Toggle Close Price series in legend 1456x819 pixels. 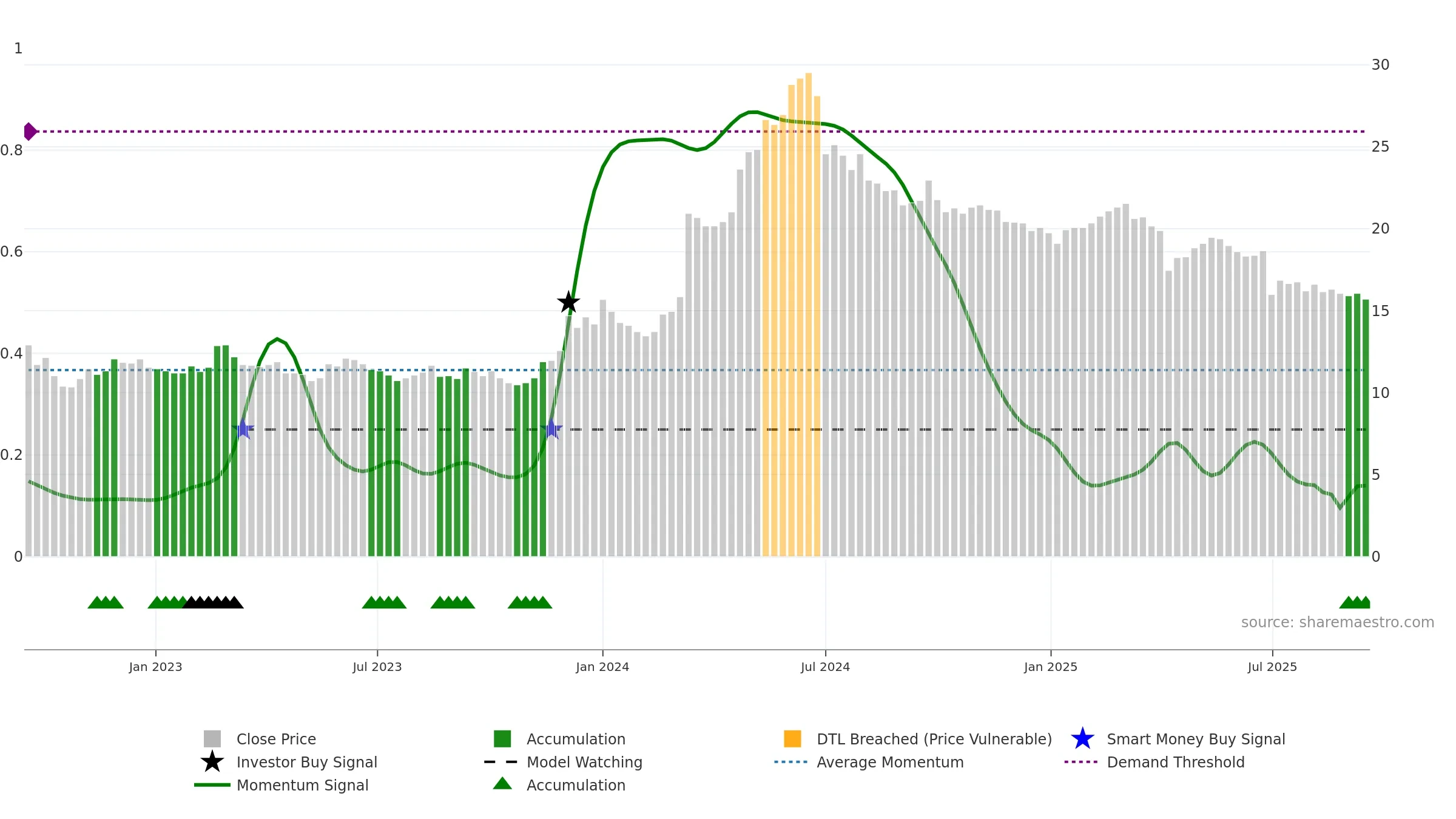pyautogui.click(x=260, y=739)
